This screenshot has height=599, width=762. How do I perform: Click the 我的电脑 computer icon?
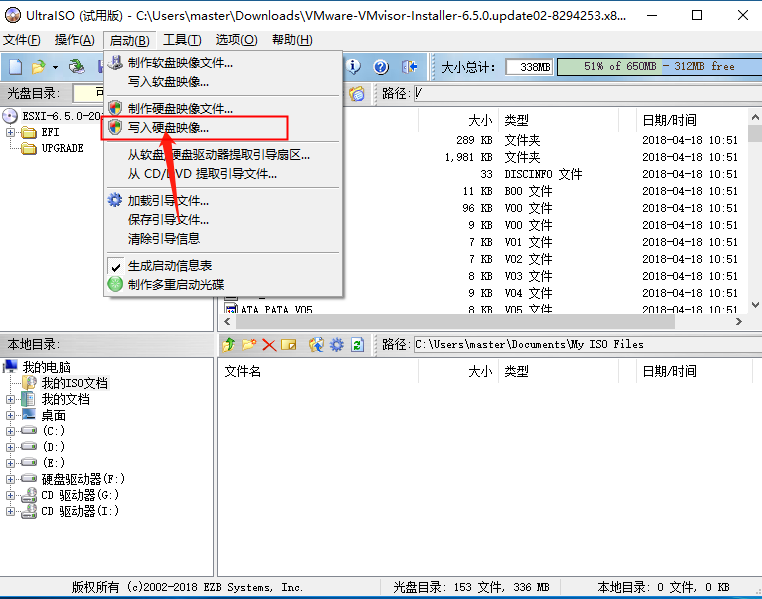click(11, 366)
